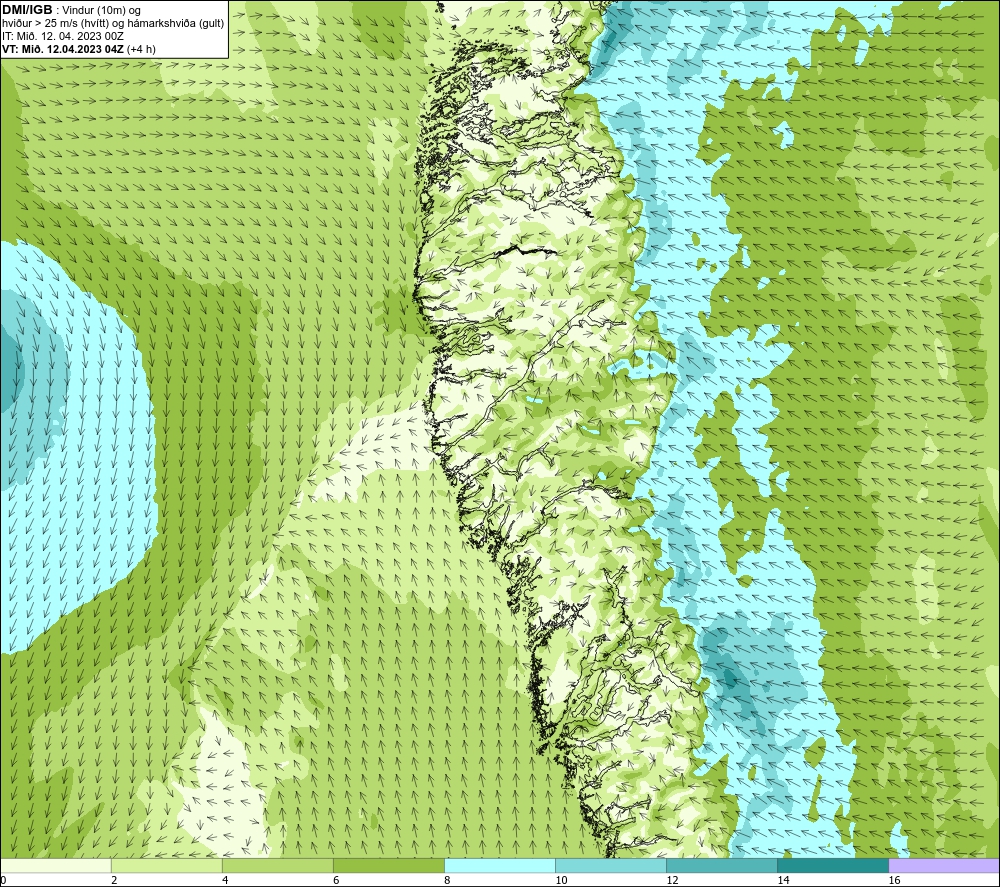Click the legend label '2'
Screen dimensions: 1000x887
point(114,880)
